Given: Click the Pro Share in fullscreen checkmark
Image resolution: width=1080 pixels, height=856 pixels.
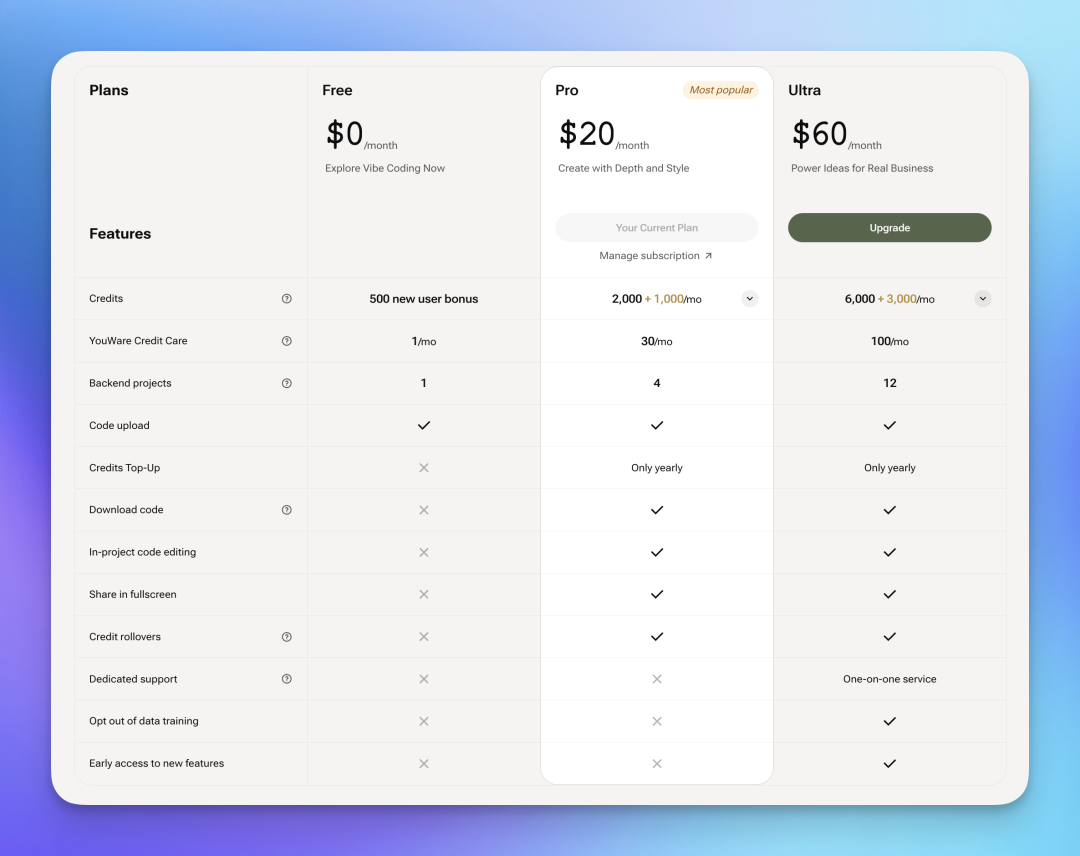Looking at the screenshot, I should point(657,594).
